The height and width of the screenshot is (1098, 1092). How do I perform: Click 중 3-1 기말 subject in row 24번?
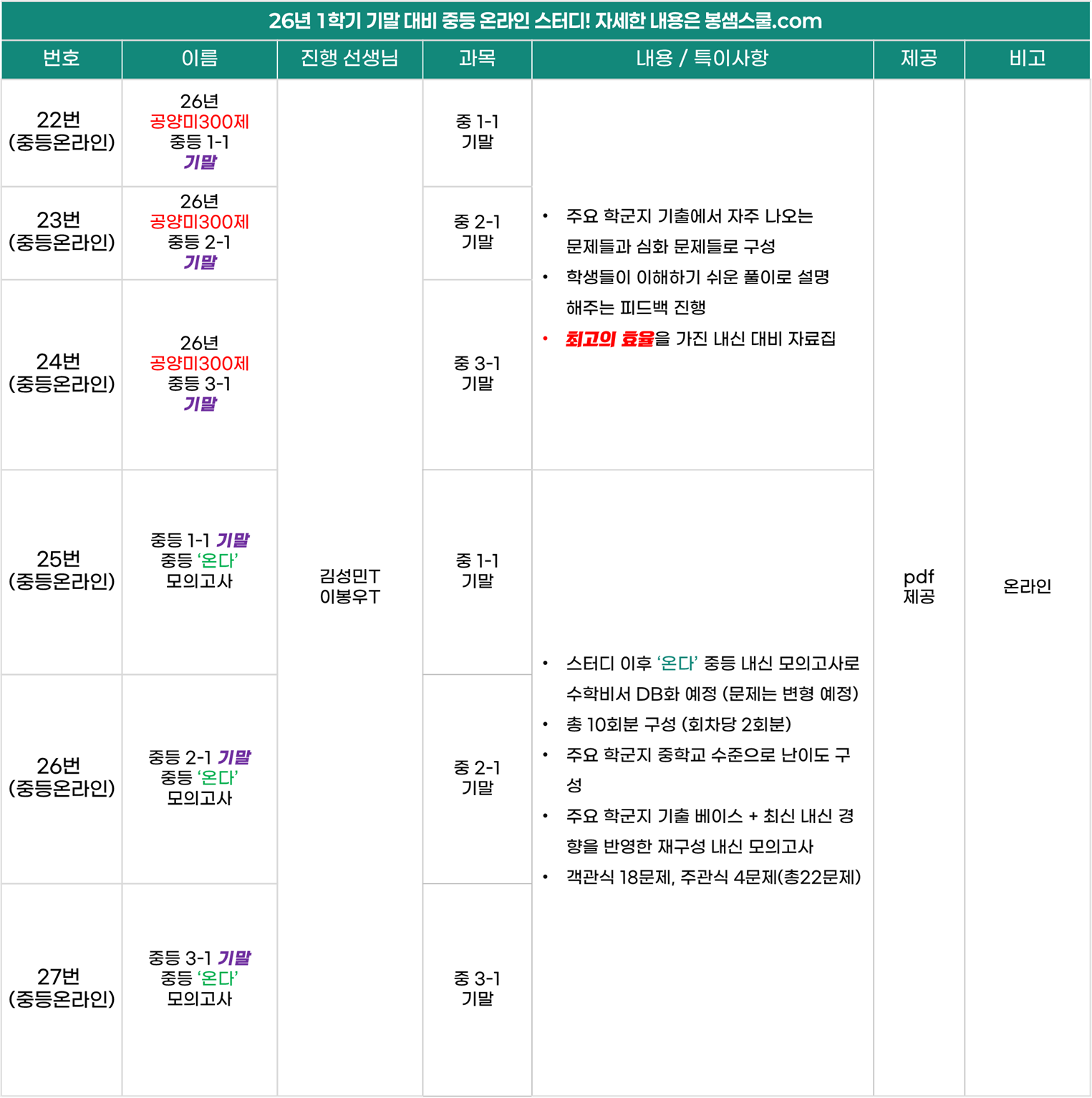[478, 375]
